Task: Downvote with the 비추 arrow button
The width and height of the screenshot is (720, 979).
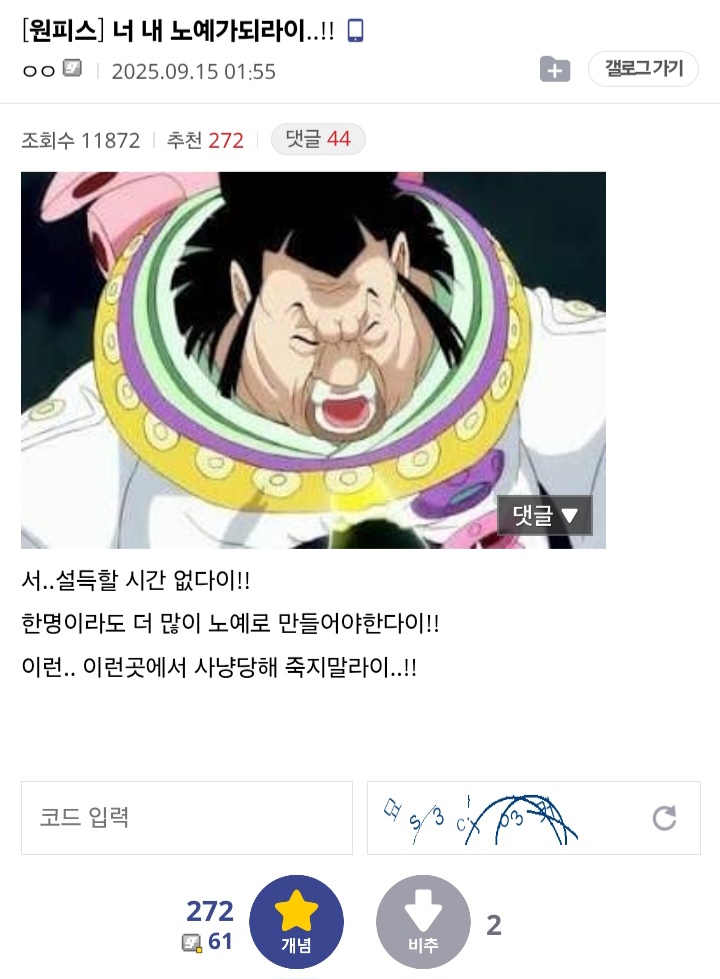Action: (423, 922)
